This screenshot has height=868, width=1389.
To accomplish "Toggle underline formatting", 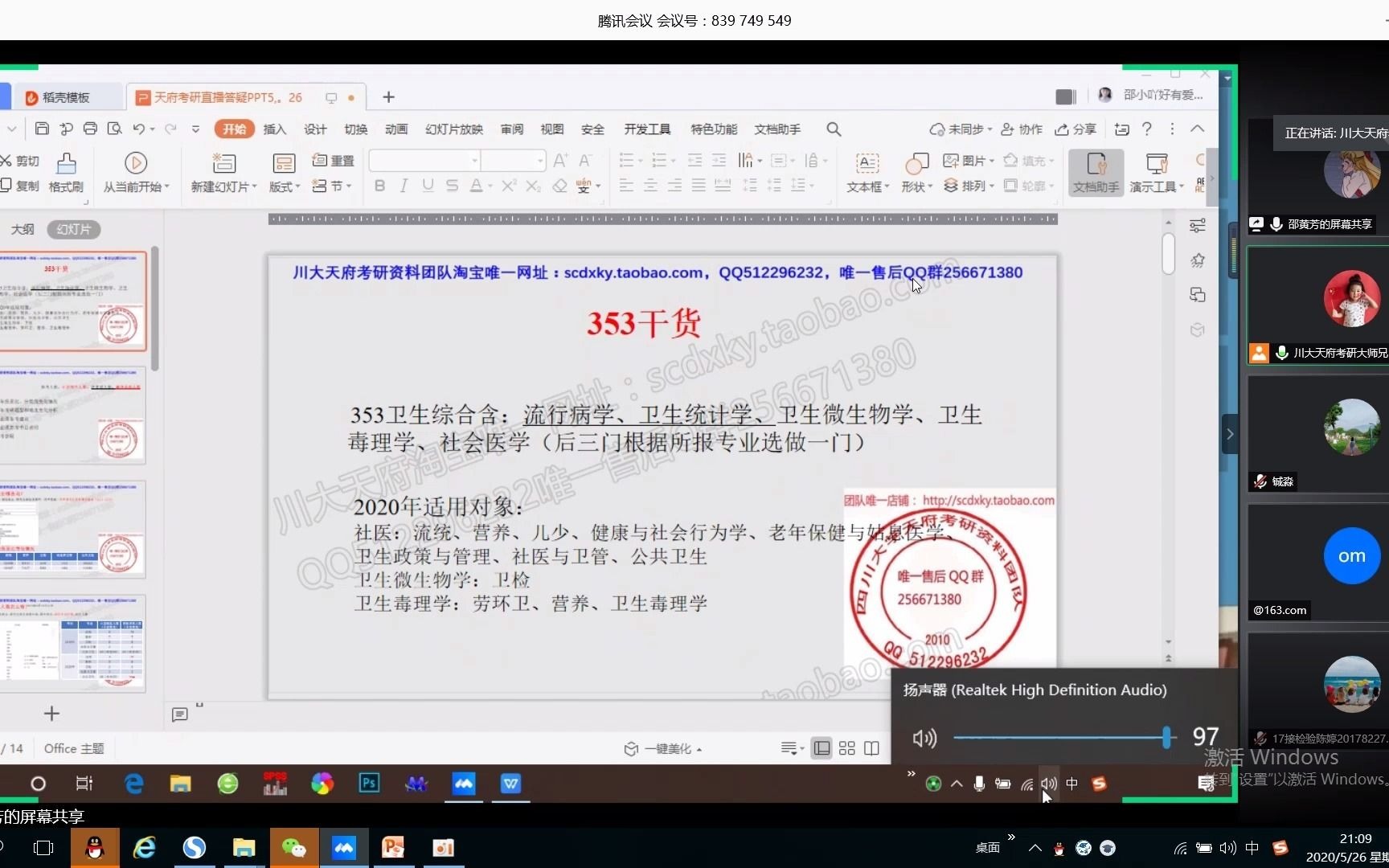I will pos(428,186).
